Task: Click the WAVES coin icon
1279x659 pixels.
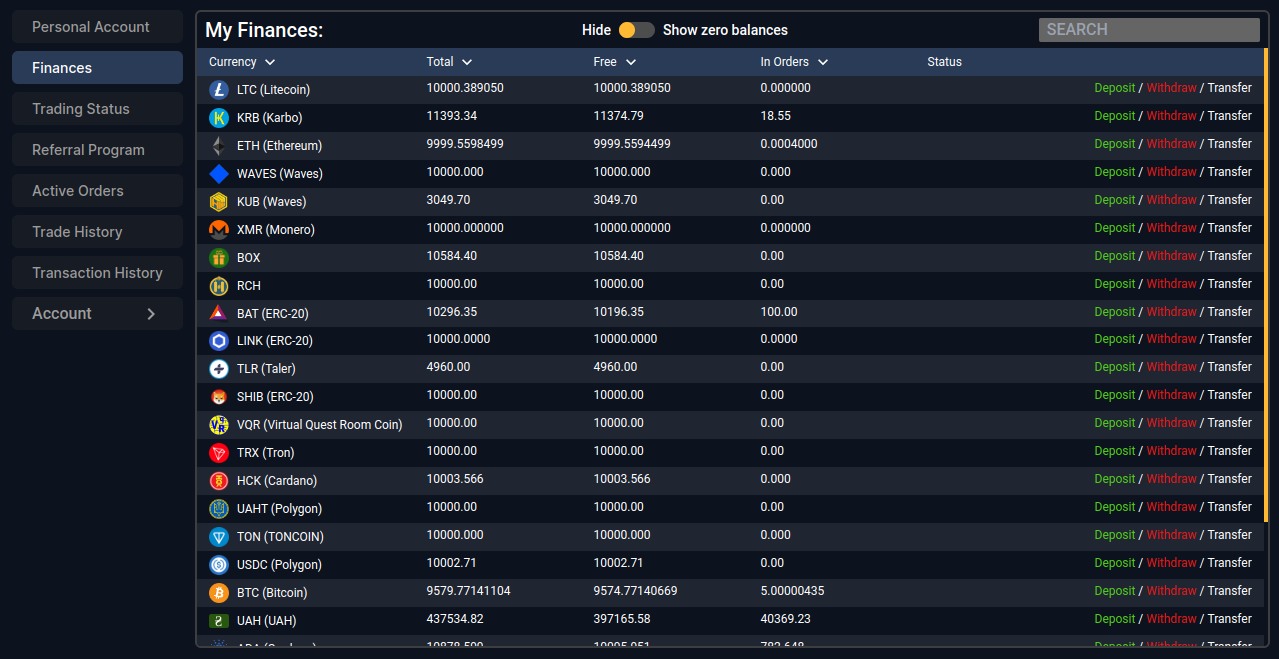Action: click(219, 174)
